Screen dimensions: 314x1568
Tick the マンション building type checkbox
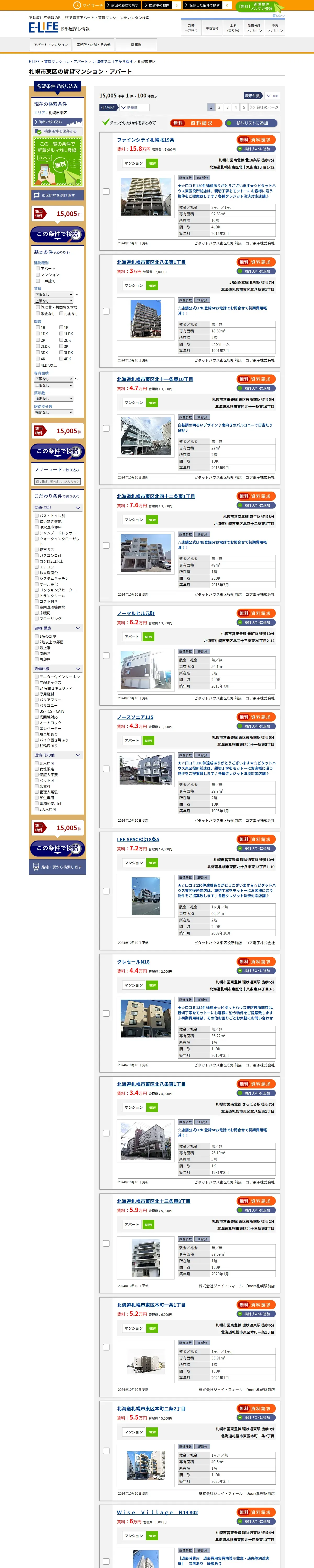point(38,274)
